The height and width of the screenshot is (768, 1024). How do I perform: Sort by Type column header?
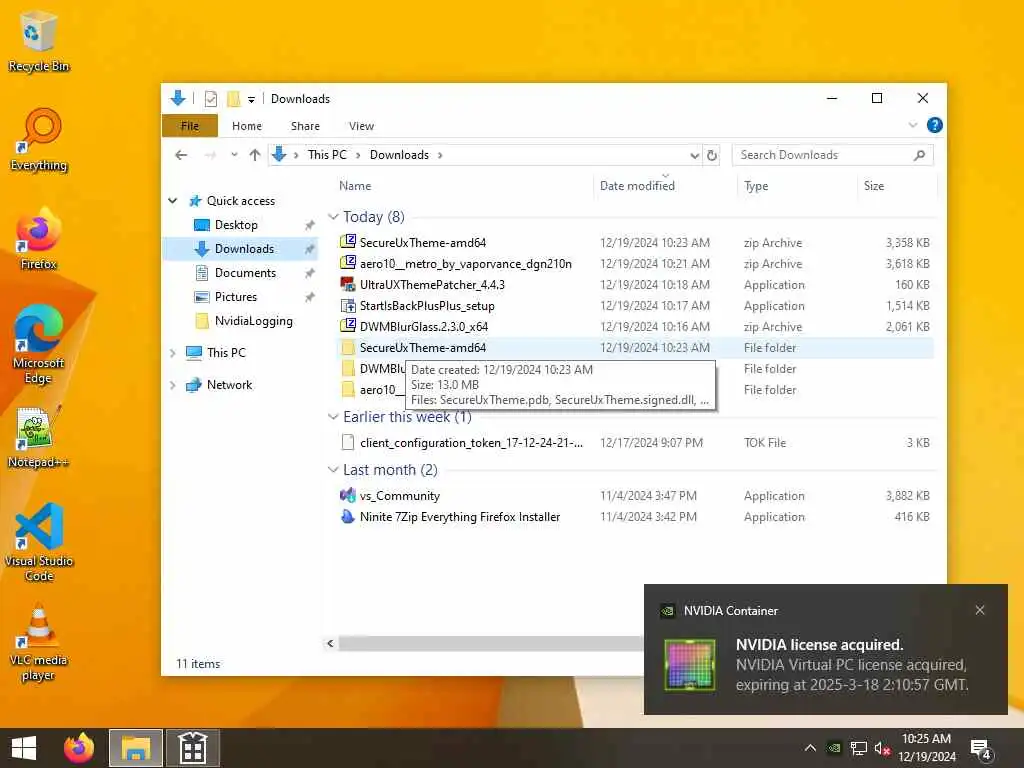tap(797, 186)
